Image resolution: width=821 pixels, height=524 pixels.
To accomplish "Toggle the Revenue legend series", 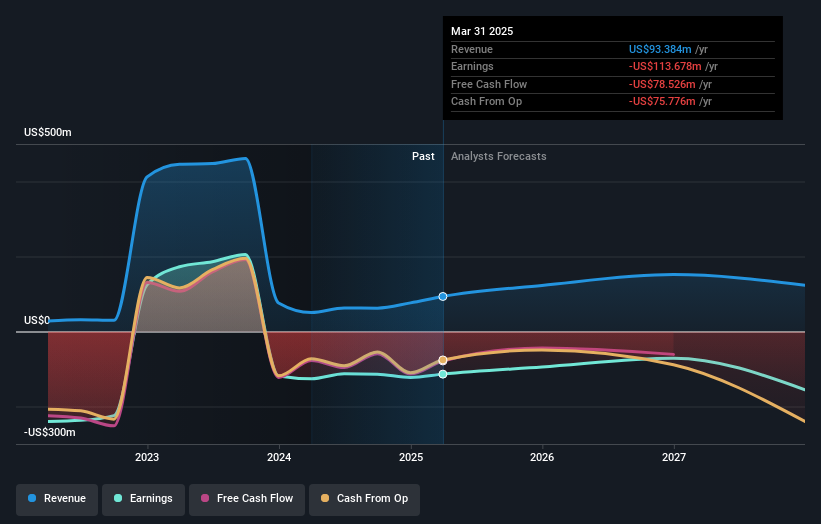I will tap(57, 499).
